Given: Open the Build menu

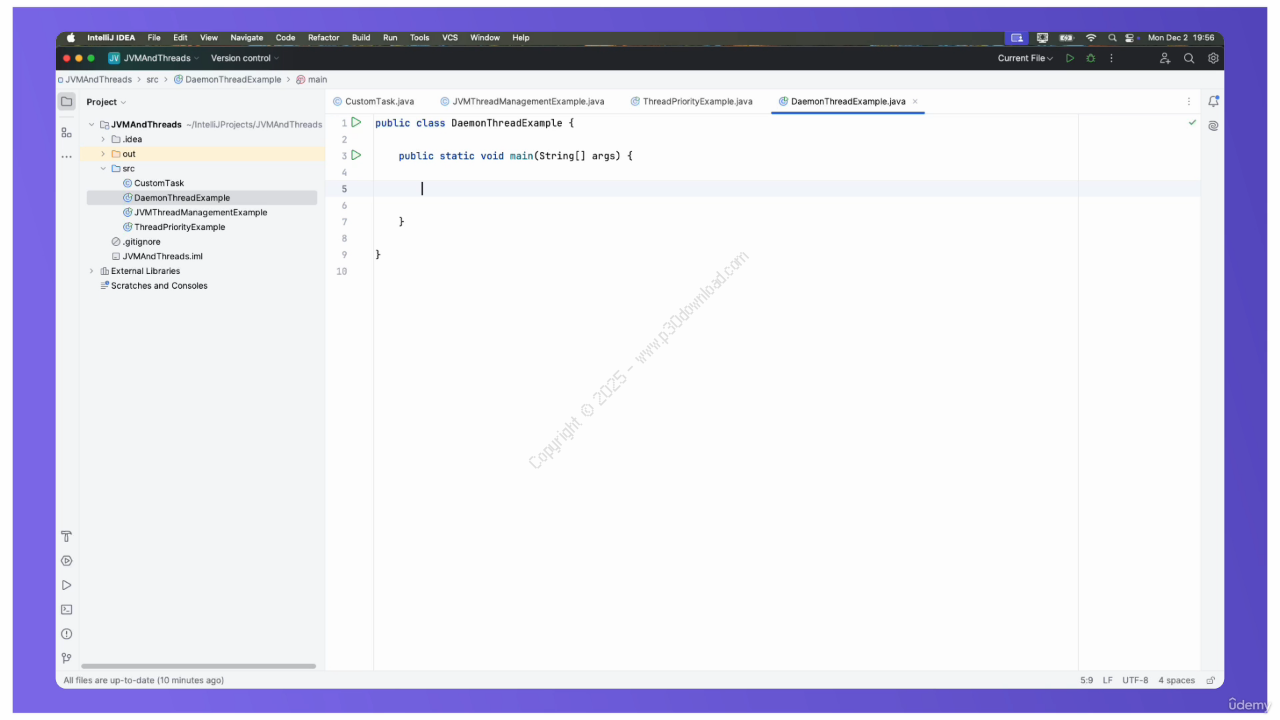Looking at the screenshot, I should pyautogui.click(x=361, y=38).
